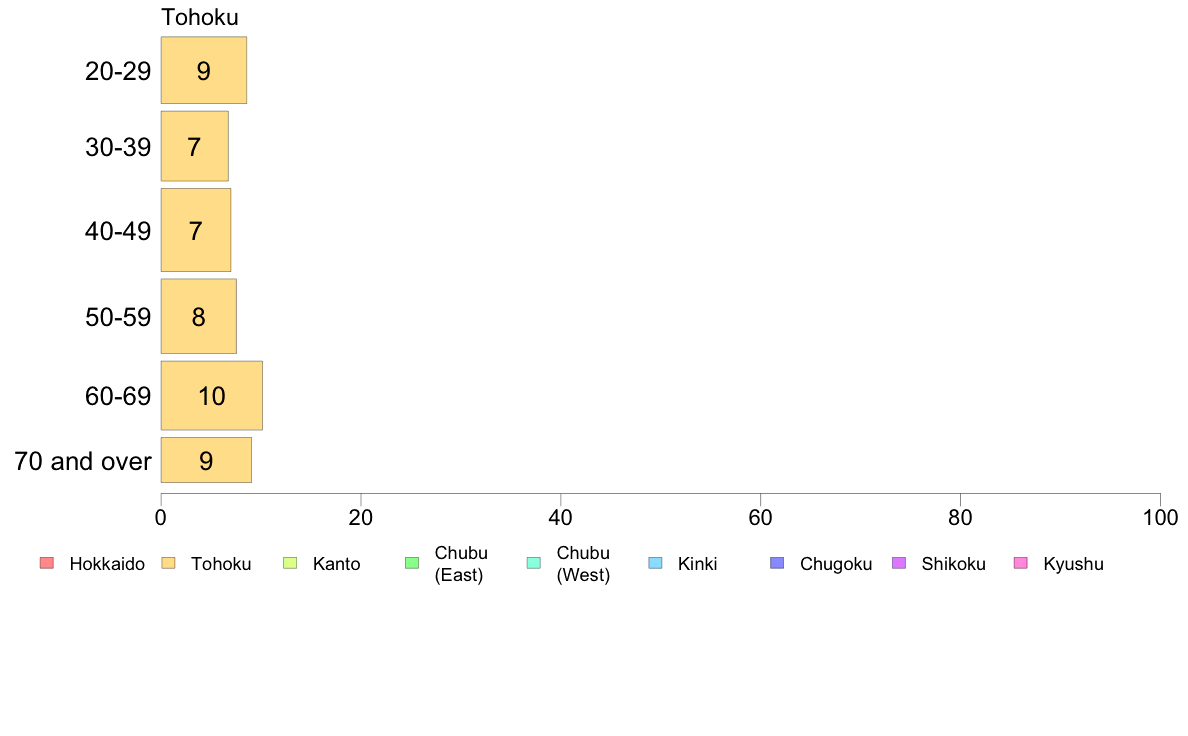1188x736 pixels.
Task: Click the Kanto yellow-green legend swatch
Action: click(290, 563)
